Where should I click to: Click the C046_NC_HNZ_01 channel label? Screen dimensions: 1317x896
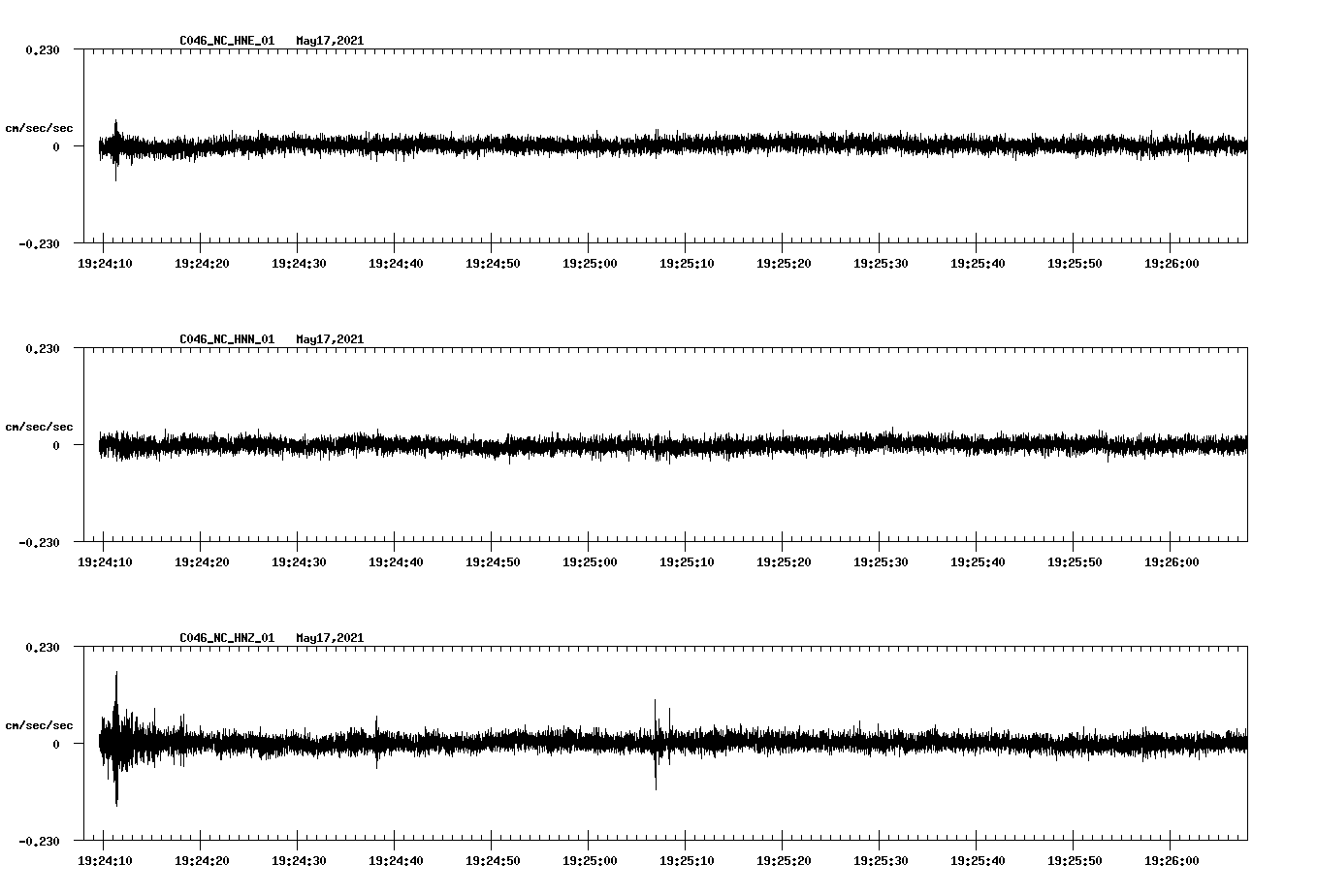(226, 637)
